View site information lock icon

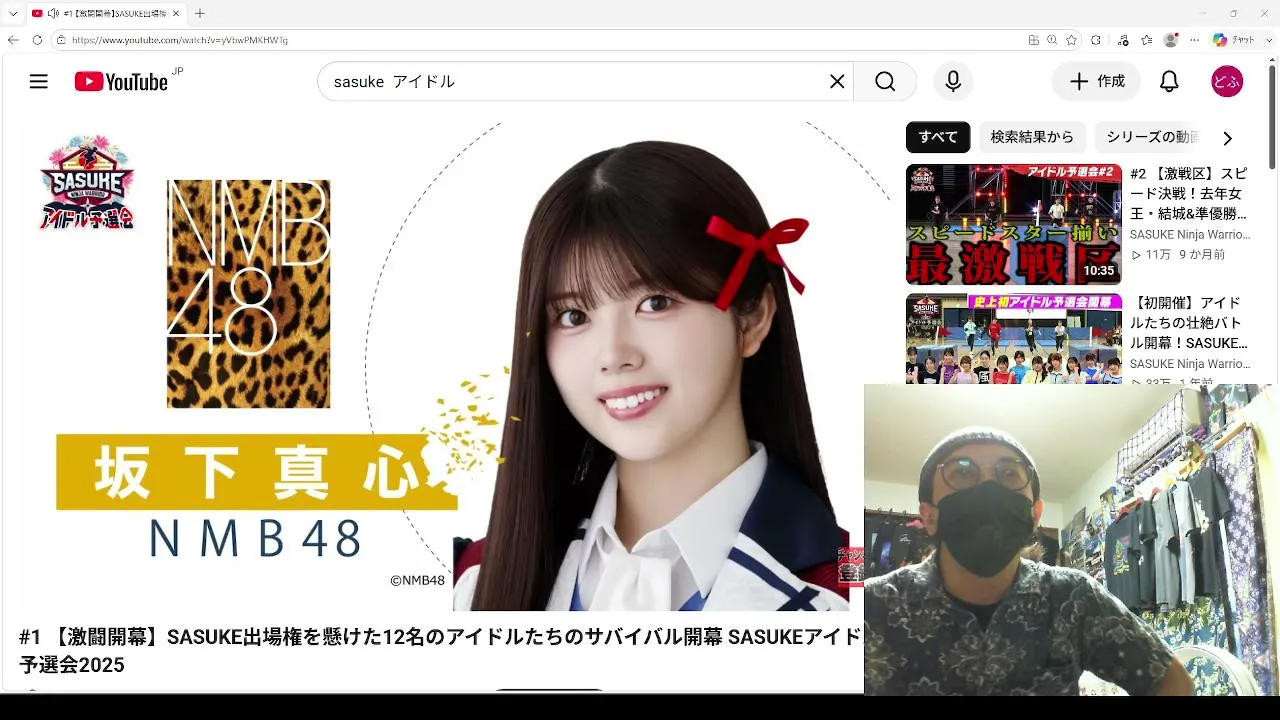[x=61, y=40]
